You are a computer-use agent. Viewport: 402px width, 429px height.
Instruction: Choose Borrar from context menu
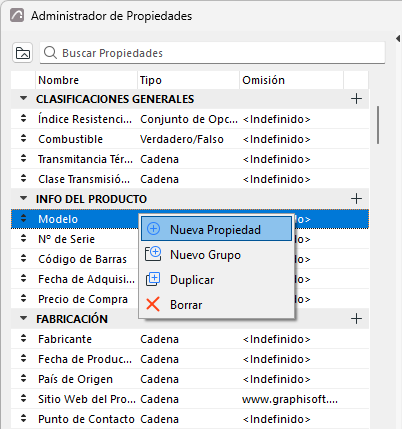pyautogui.click(x=216, y=305)
